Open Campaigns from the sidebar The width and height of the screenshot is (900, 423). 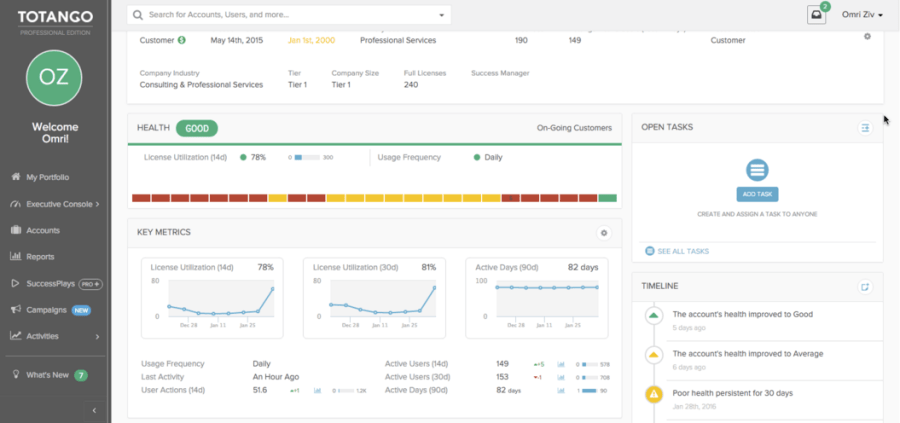pos(48,310)
